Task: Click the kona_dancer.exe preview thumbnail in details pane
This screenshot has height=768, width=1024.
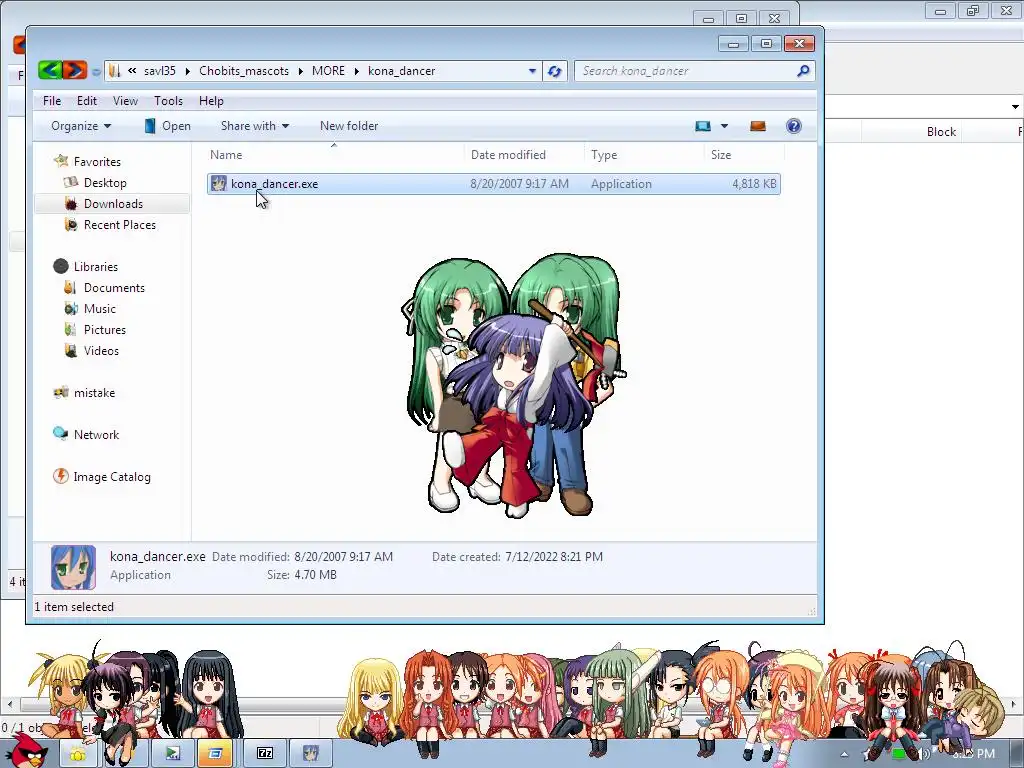Action: pyautogui.click(x=73, y=567)
